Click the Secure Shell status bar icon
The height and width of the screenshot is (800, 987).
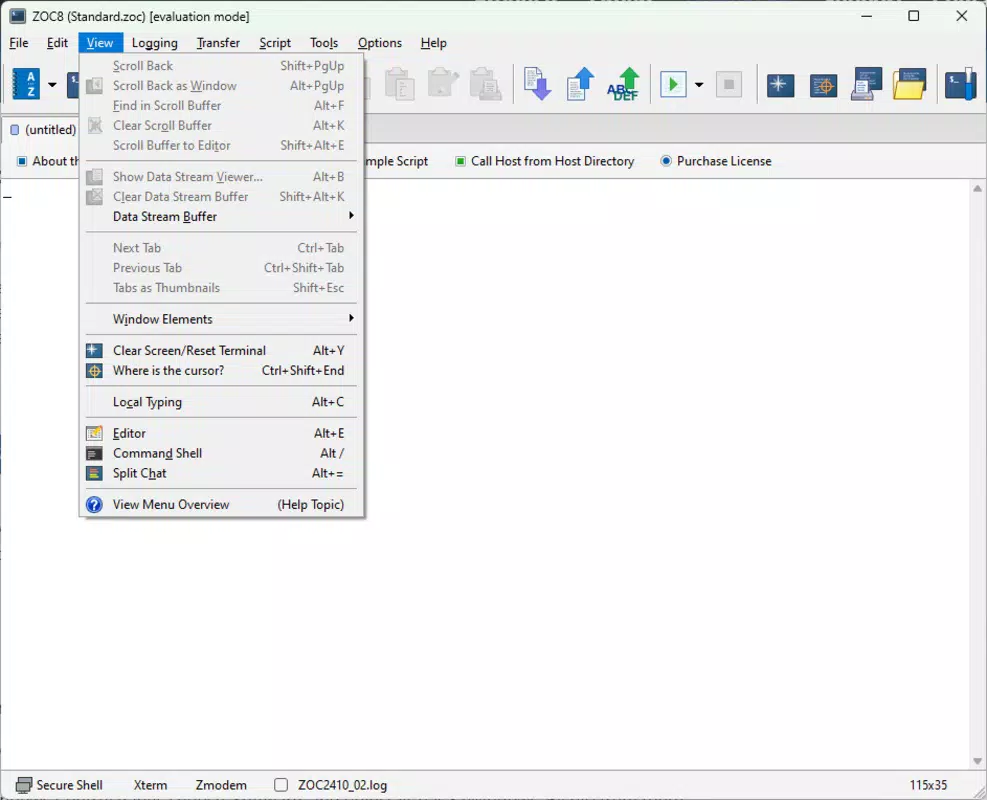[24, 785]
